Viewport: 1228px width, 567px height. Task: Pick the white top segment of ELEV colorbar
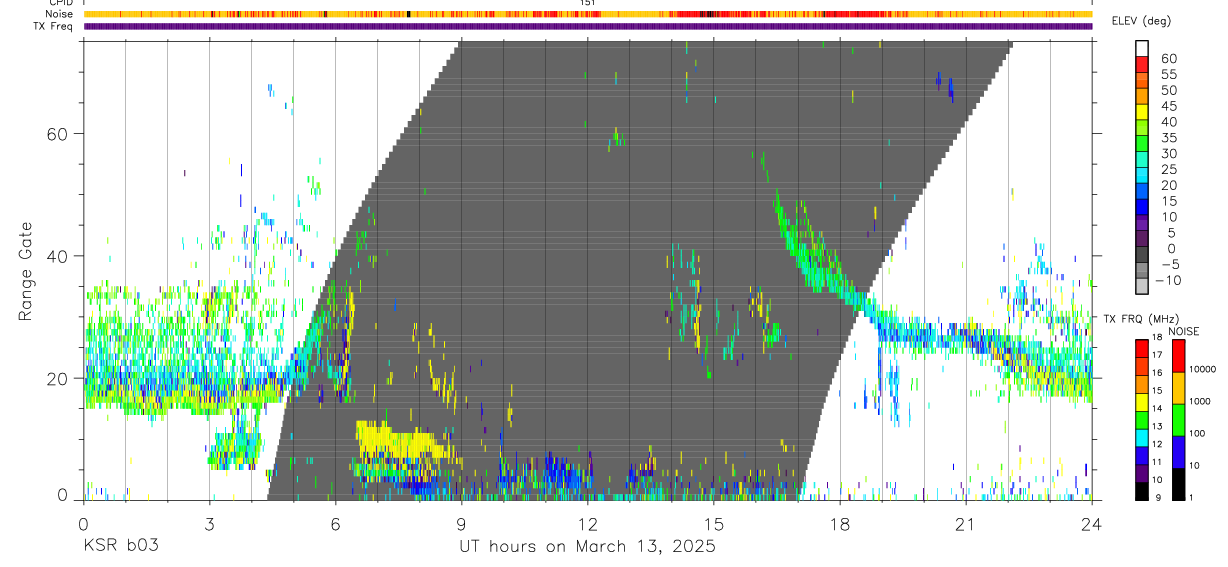(x=1142, y=48)
